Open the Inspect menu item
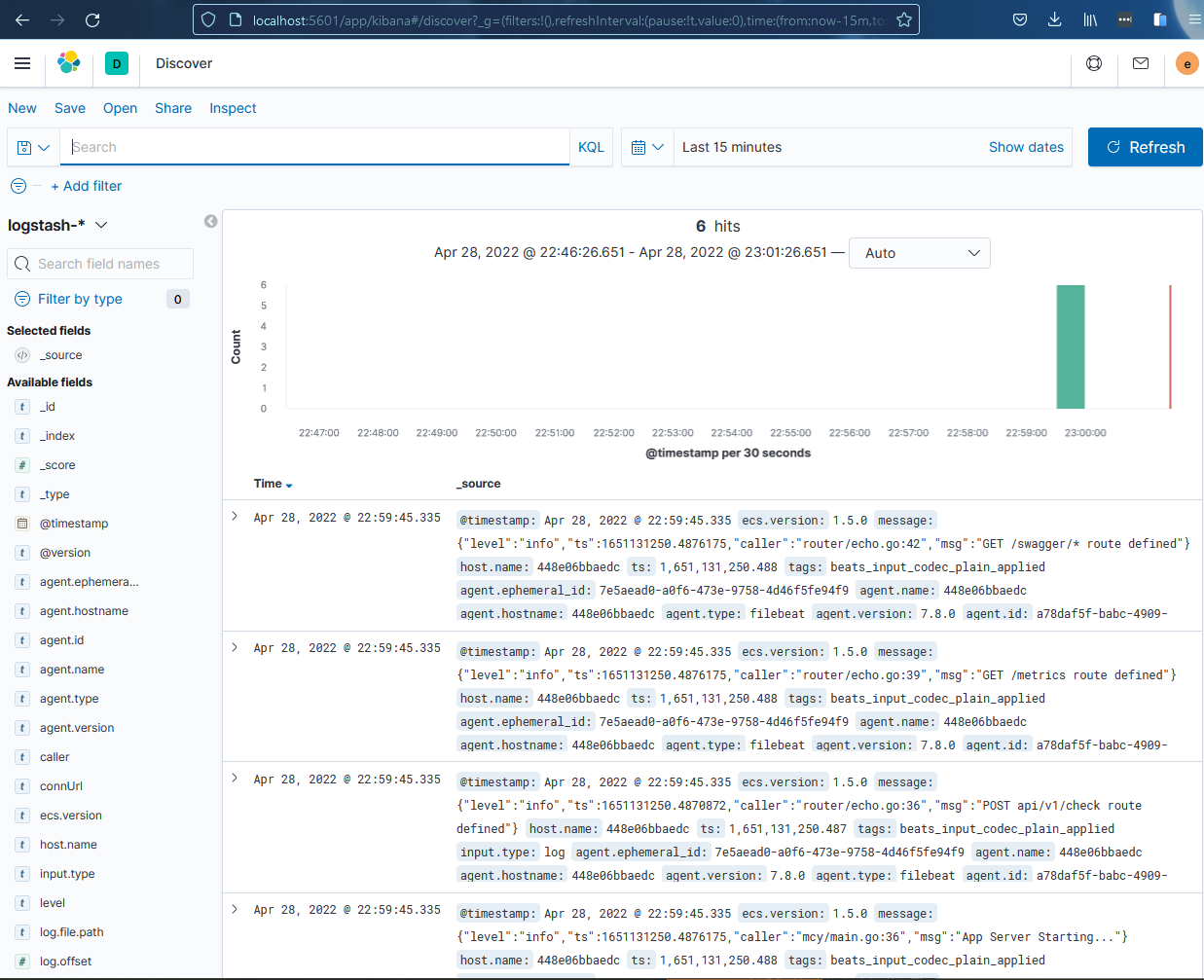 [233, 108]
